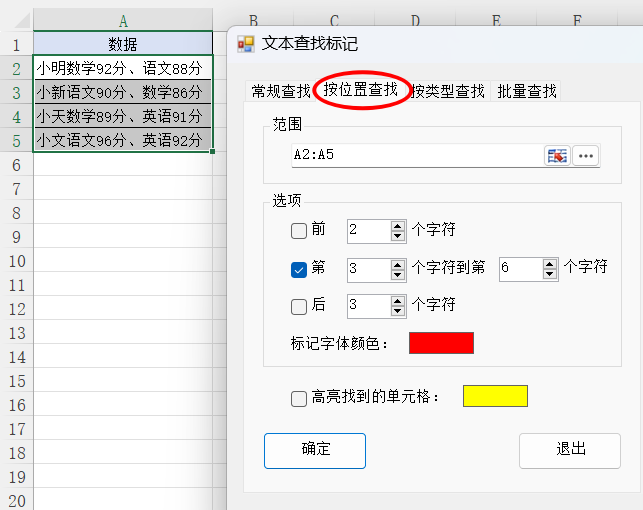643x510 pixels.
Task: Increase the end position spinner showing 6
Action: click(x=550, y=263)
